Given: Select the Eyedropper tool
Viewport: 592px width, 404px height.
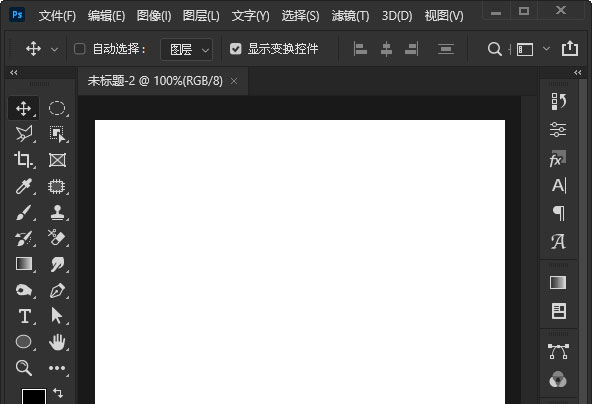Looking at the screenshot, I should (24, 186).
